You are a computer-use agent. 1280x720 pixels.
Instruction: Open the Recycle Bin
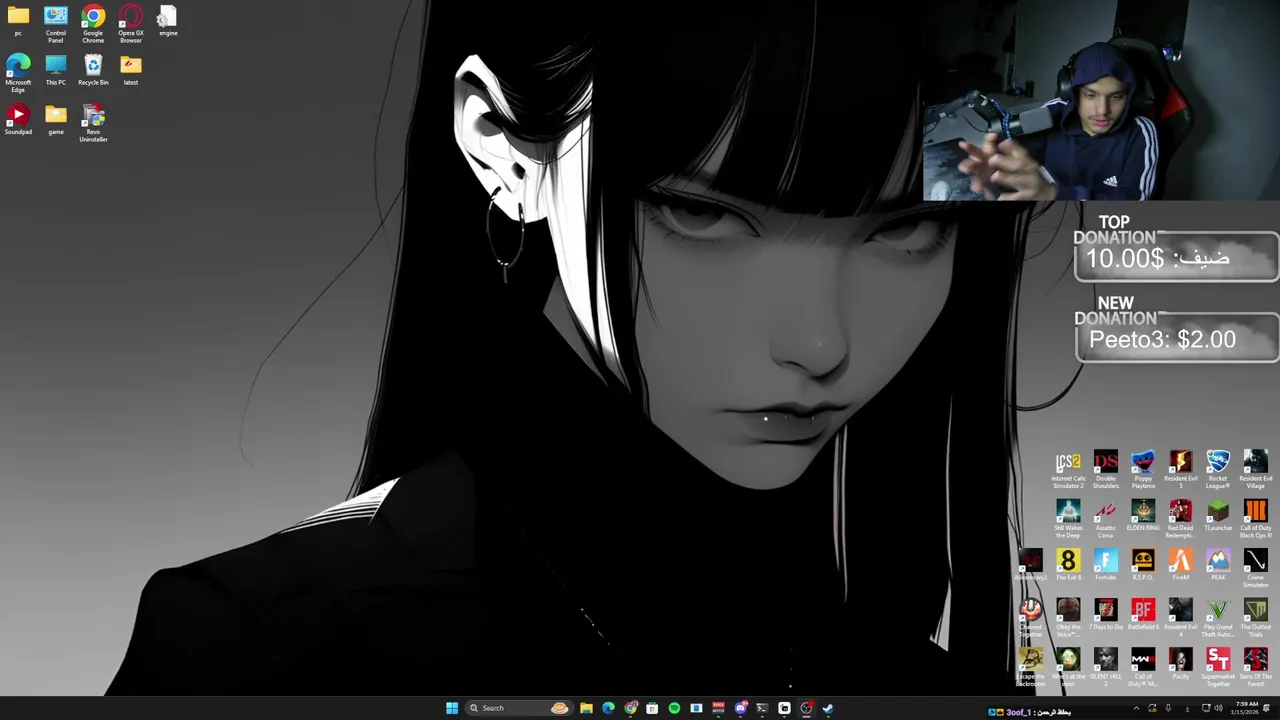(x=93, y=71)
